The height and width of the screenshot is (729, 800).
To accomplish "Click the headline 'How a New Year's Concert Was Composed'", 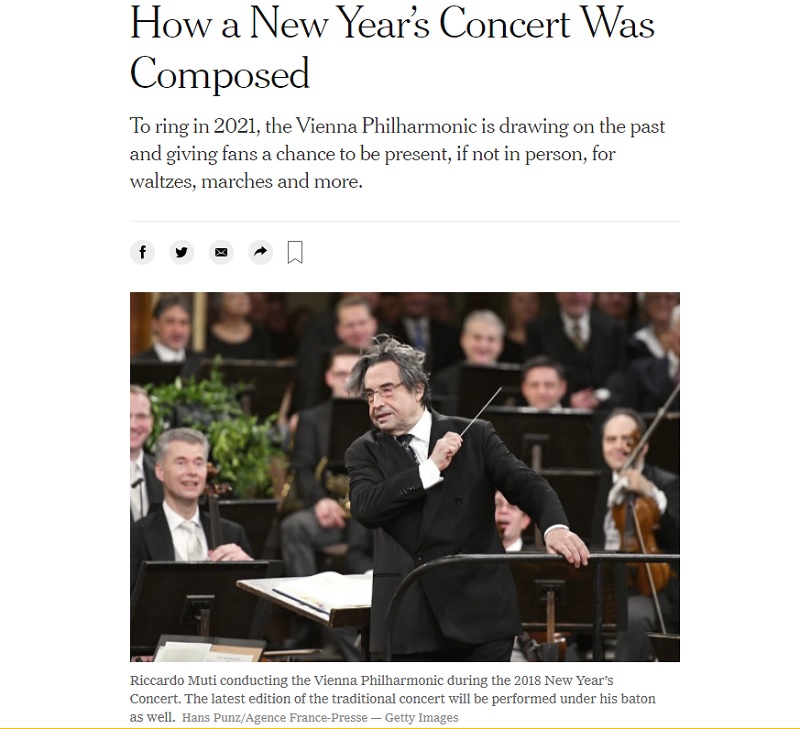I will [x=392, y=48].
